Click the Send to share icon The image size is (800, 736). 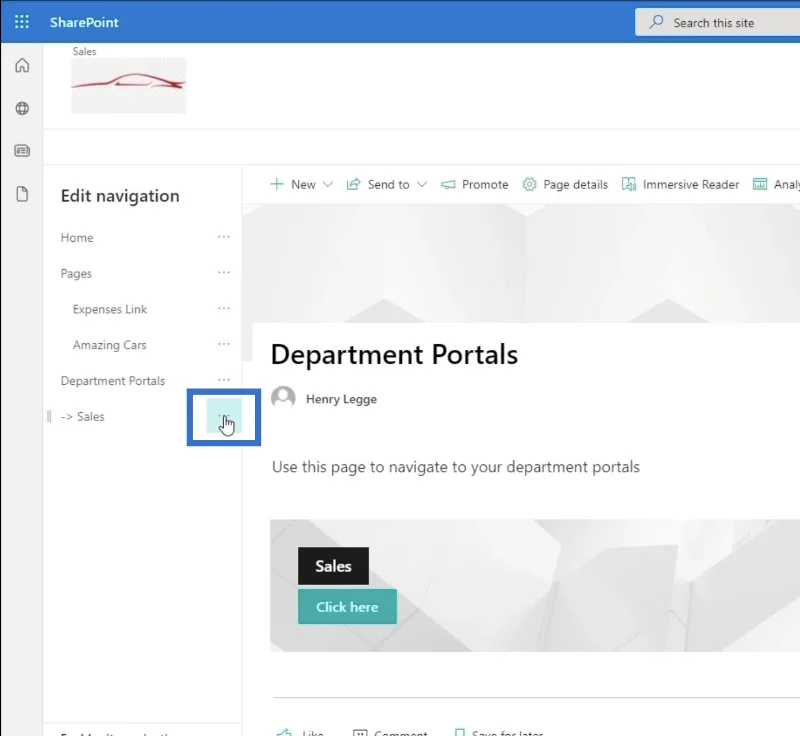coord(354,184)
